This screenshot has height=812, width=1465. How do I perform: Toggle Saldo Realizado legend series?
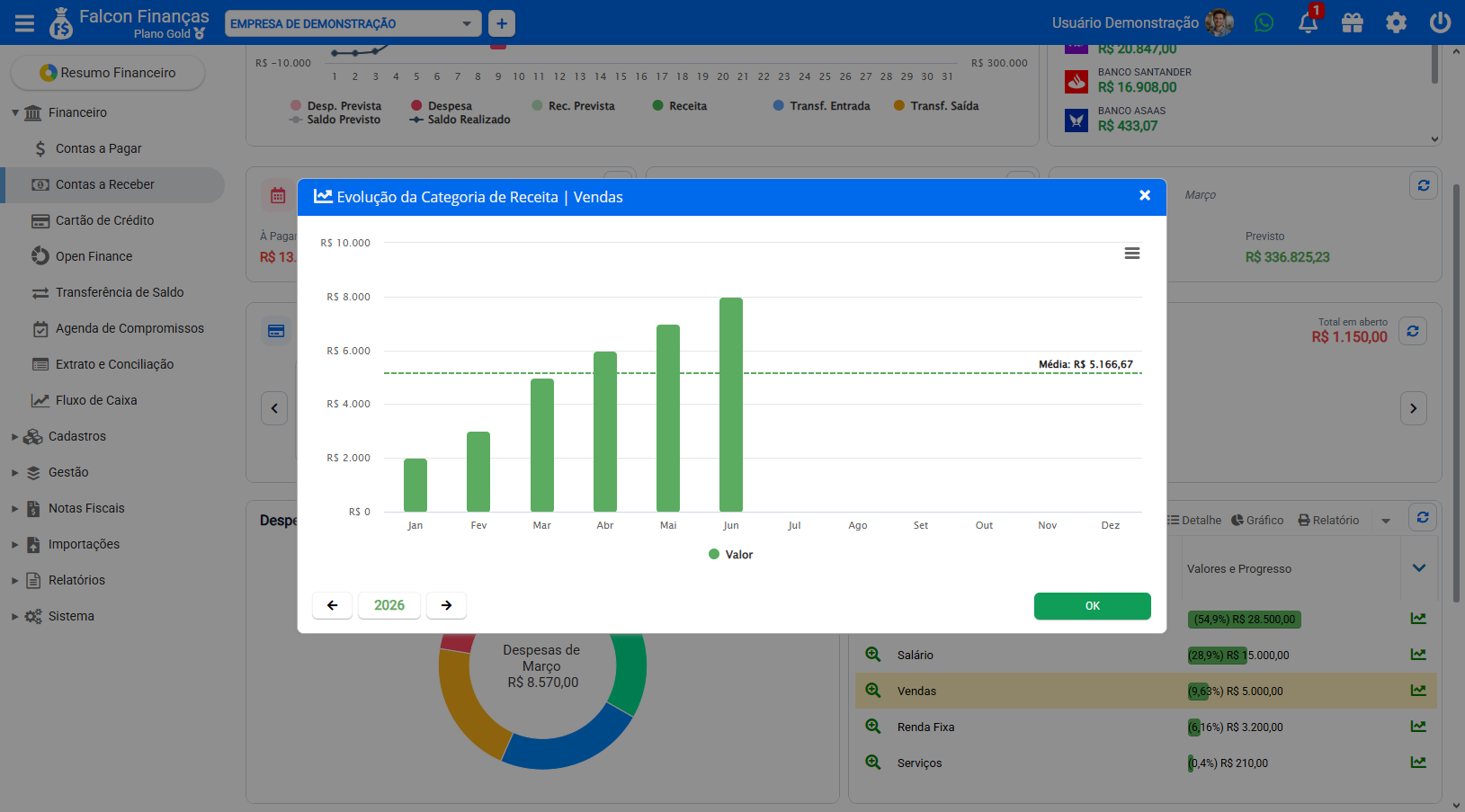tap(460, 120)
